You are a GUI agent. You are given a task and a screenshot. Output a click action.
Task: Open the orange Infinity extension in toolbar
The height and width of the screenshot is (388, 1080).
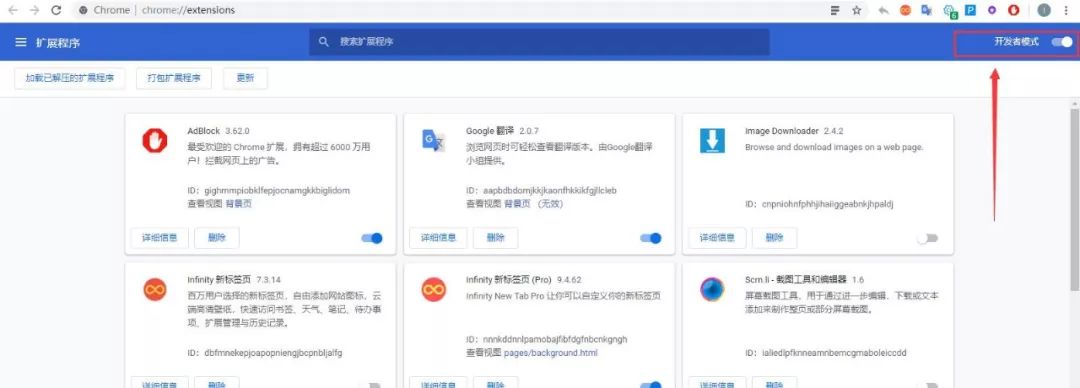coord(906,10)
